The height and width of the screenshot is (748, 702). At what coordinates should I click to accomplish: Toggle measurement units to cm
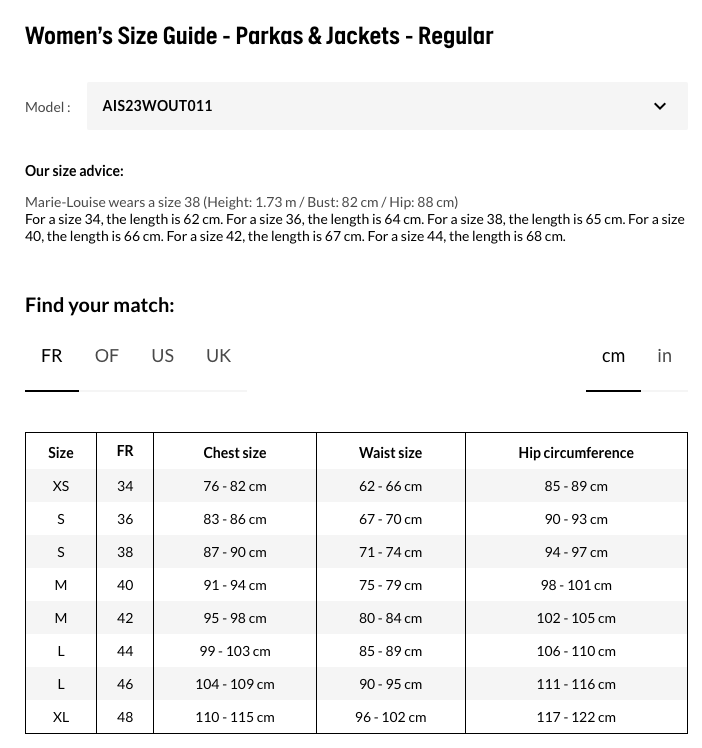[x=613, y=356]
